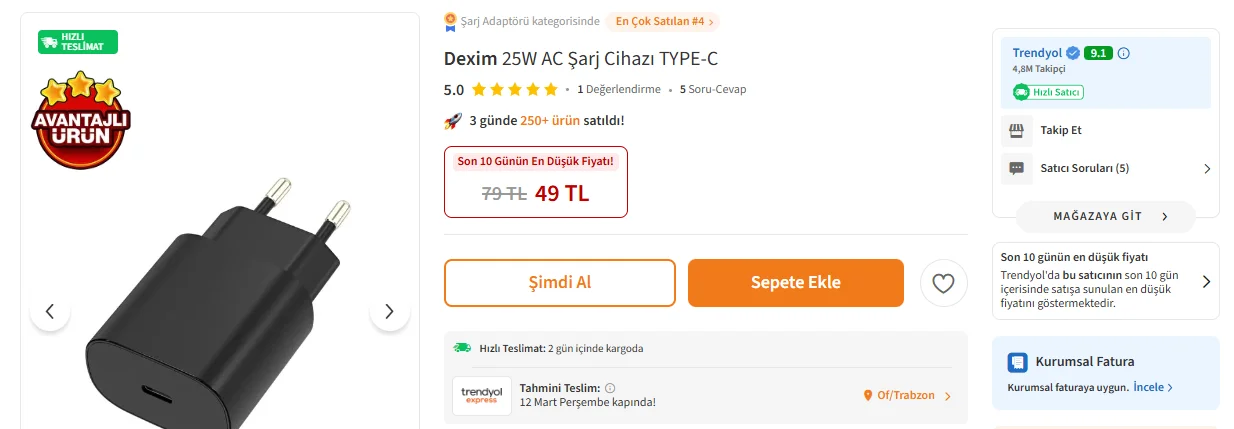Open the 5 Soru-Cevap link
This screenshot has width=1234, height=429.
[x=713, y=89]
